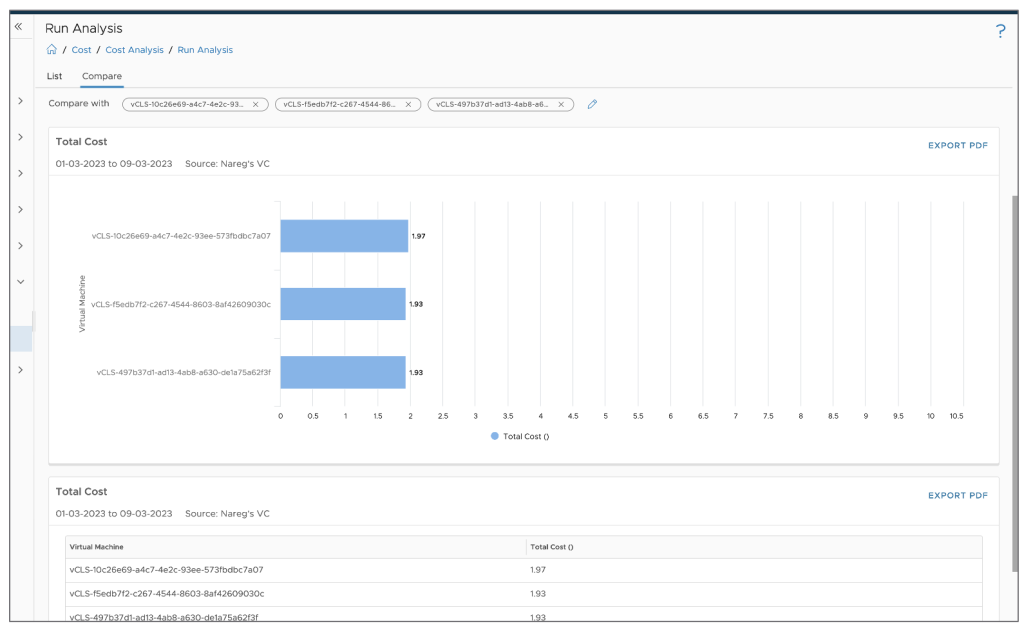Open Cost breadcrumb link
Screen dimensions: 1024x635
tap(81, 50)
